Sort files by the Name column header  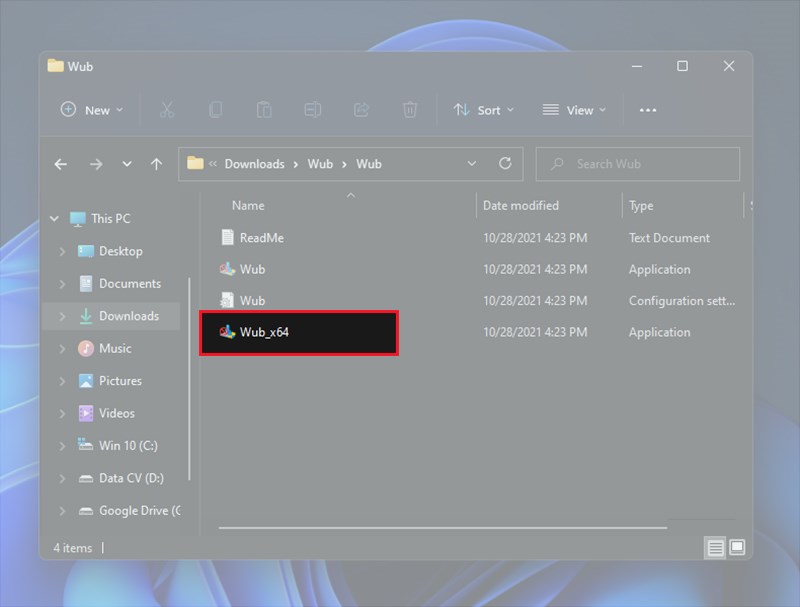click(247, 205)
